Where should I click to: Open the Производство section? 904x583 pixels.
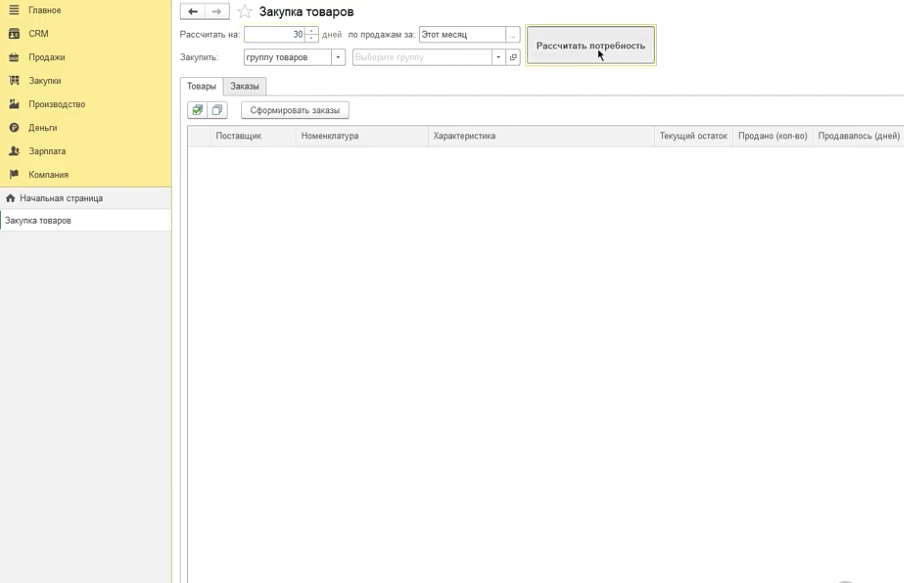[x=56, y=104]
